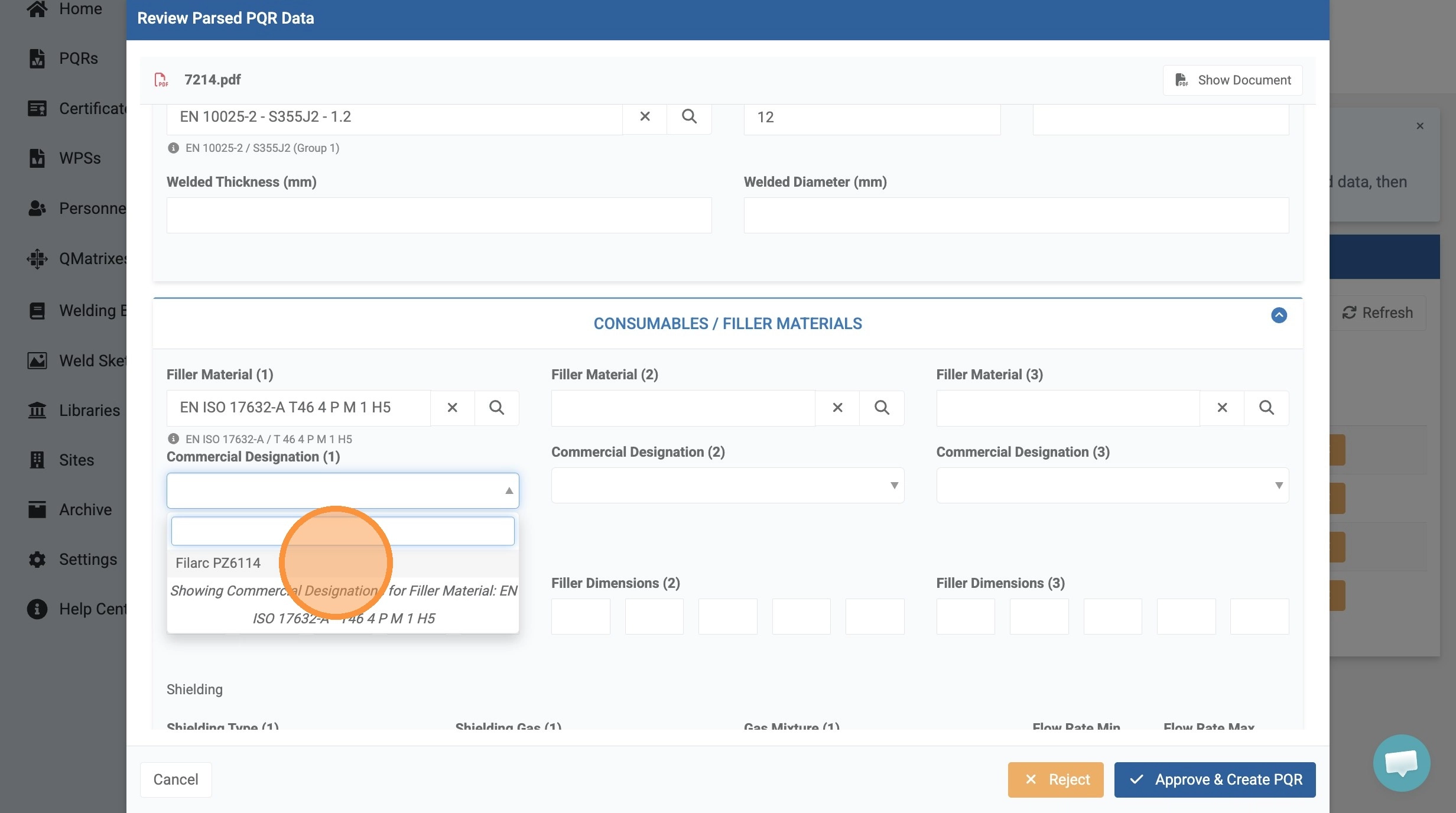Click the WPSs file icon
This screenshot has height=813, width=1456.
pyautogui.click(x=37, y=158)
